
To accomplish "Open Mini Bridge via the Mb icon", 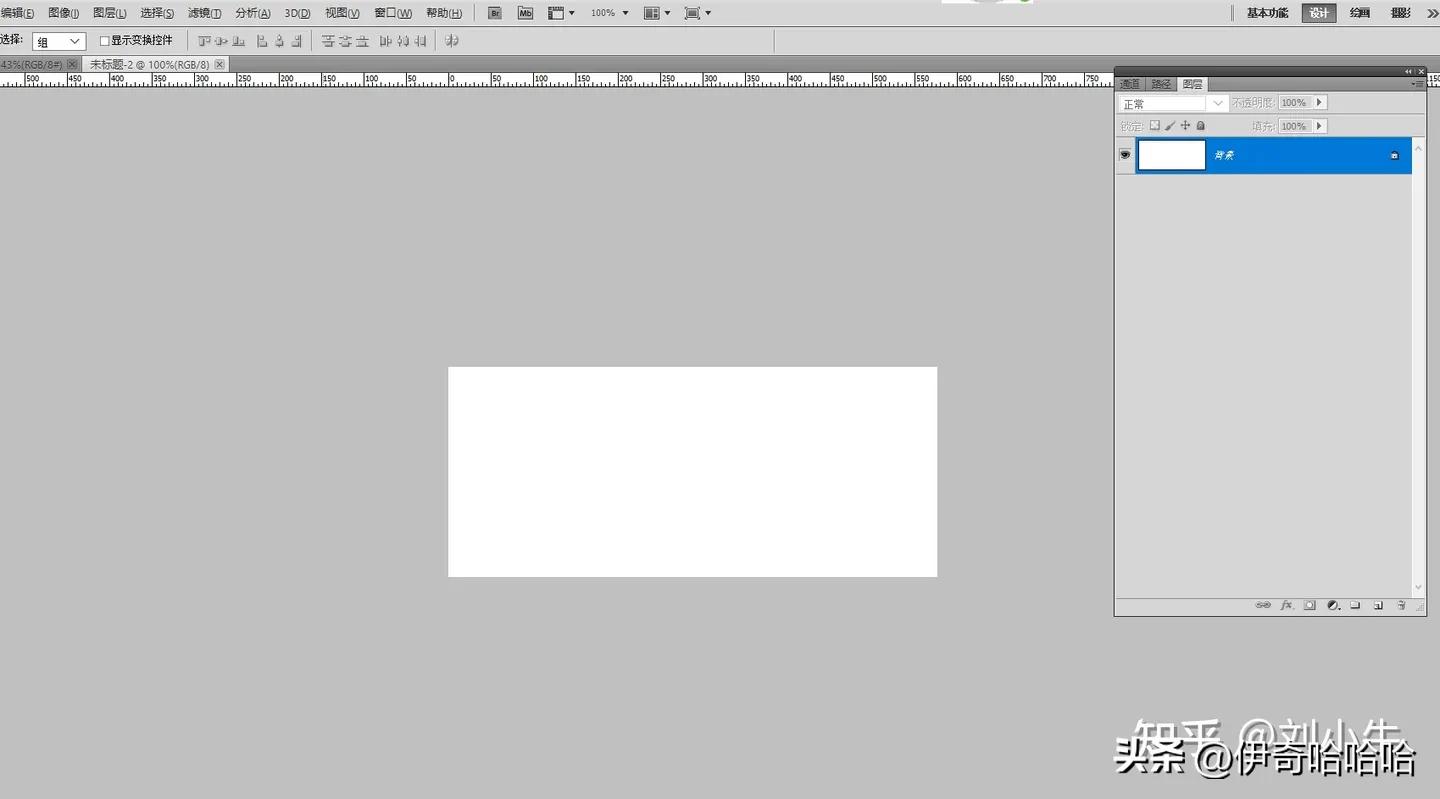I will 525,12.
